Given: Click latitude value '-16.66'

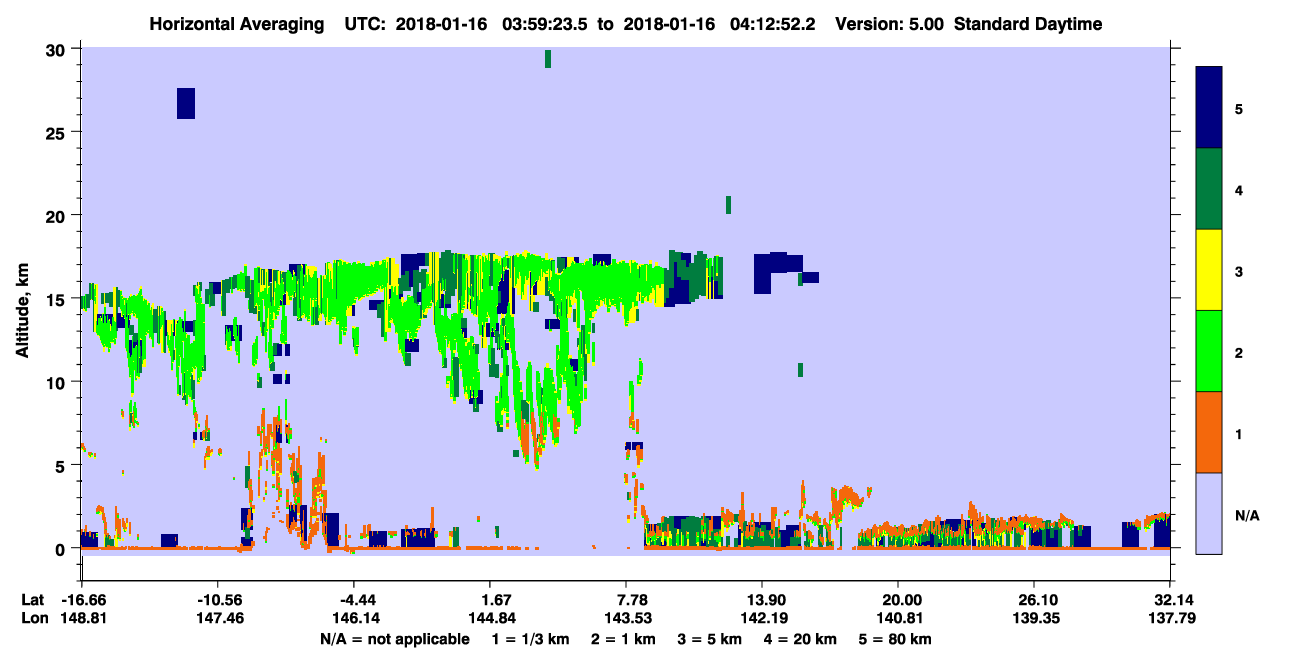Looking at the screenshot, I should tap(82, 600).
